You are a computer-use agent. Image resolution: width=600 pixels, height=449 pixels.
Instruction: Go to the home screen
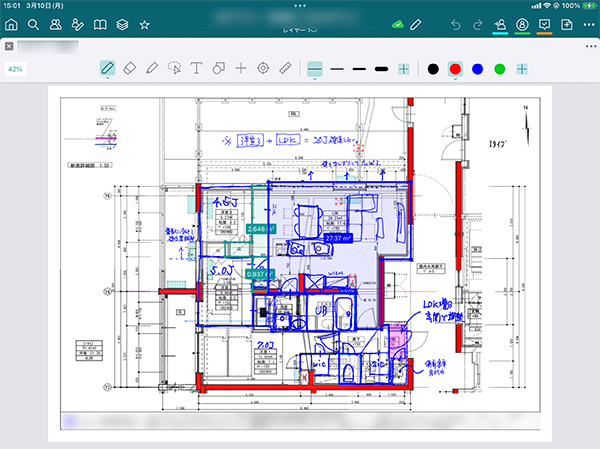pyautogui.click(x=11, y=24)
